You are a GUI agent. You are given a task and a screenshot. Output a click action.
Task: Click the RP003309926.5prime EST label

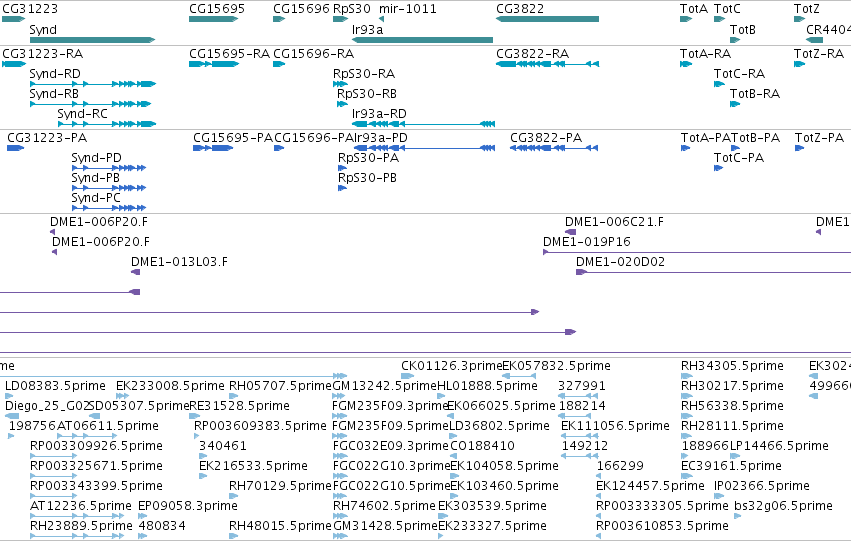pyautogui.click(x=96, y=446)
